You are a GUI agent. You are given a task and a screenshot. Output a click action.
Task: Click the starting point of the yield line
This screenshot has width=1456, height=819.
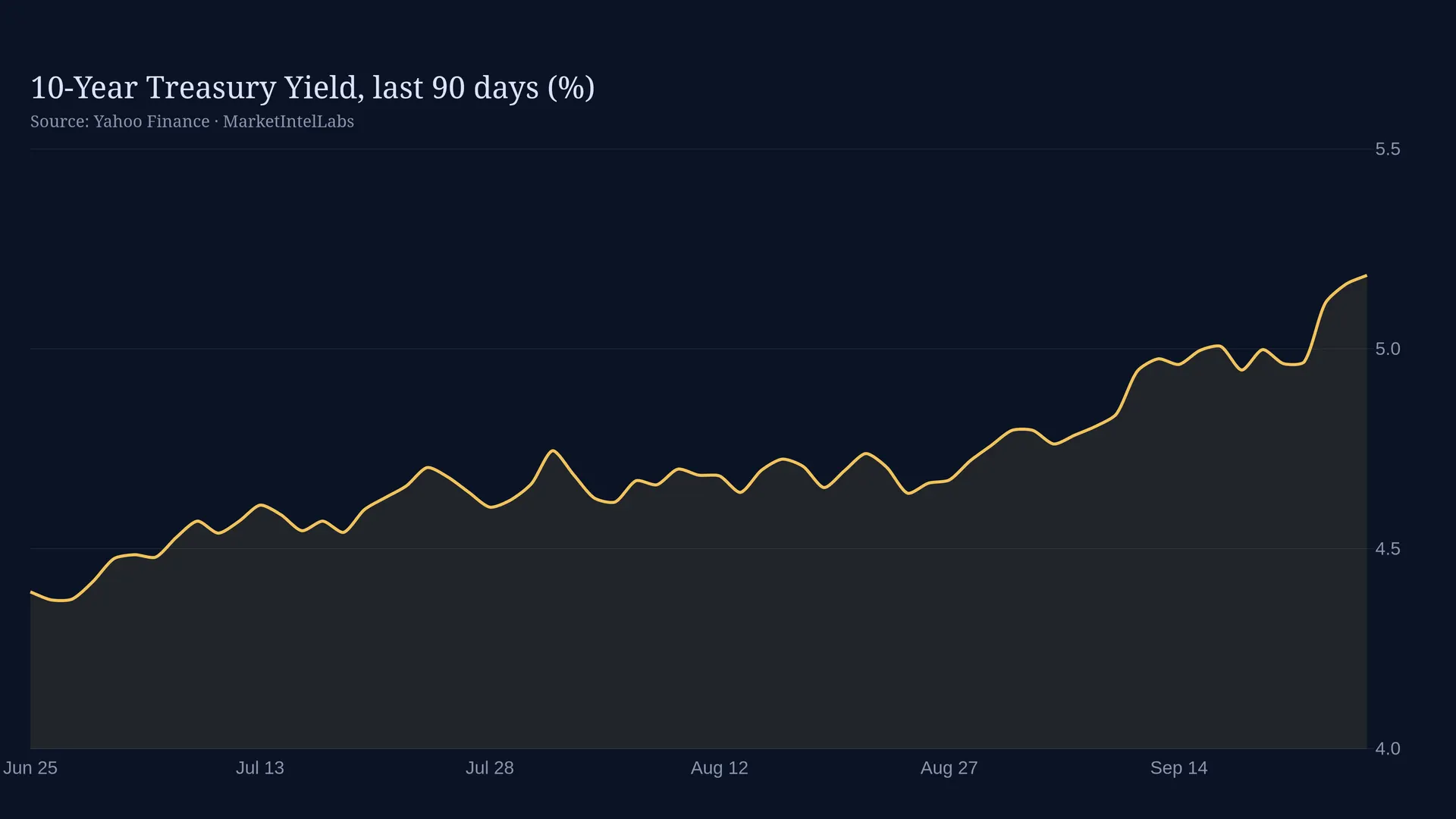coord(31,591)
